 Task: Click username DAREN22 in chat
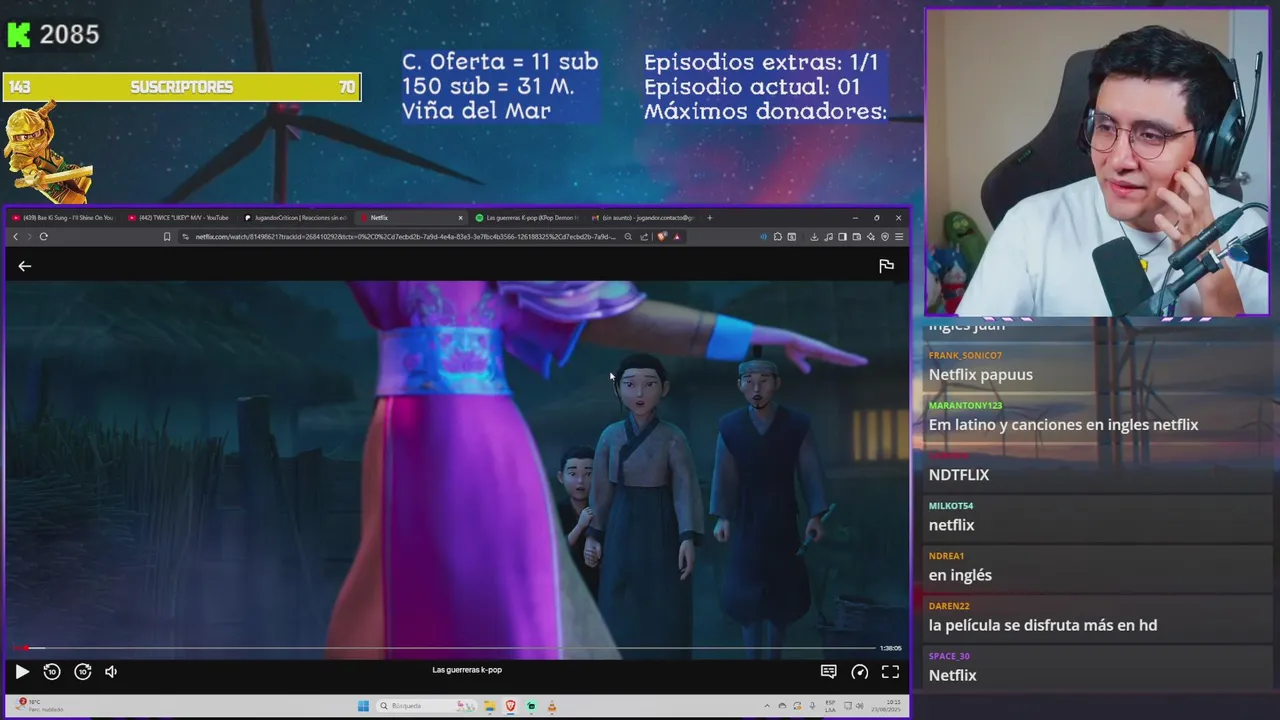949,606
